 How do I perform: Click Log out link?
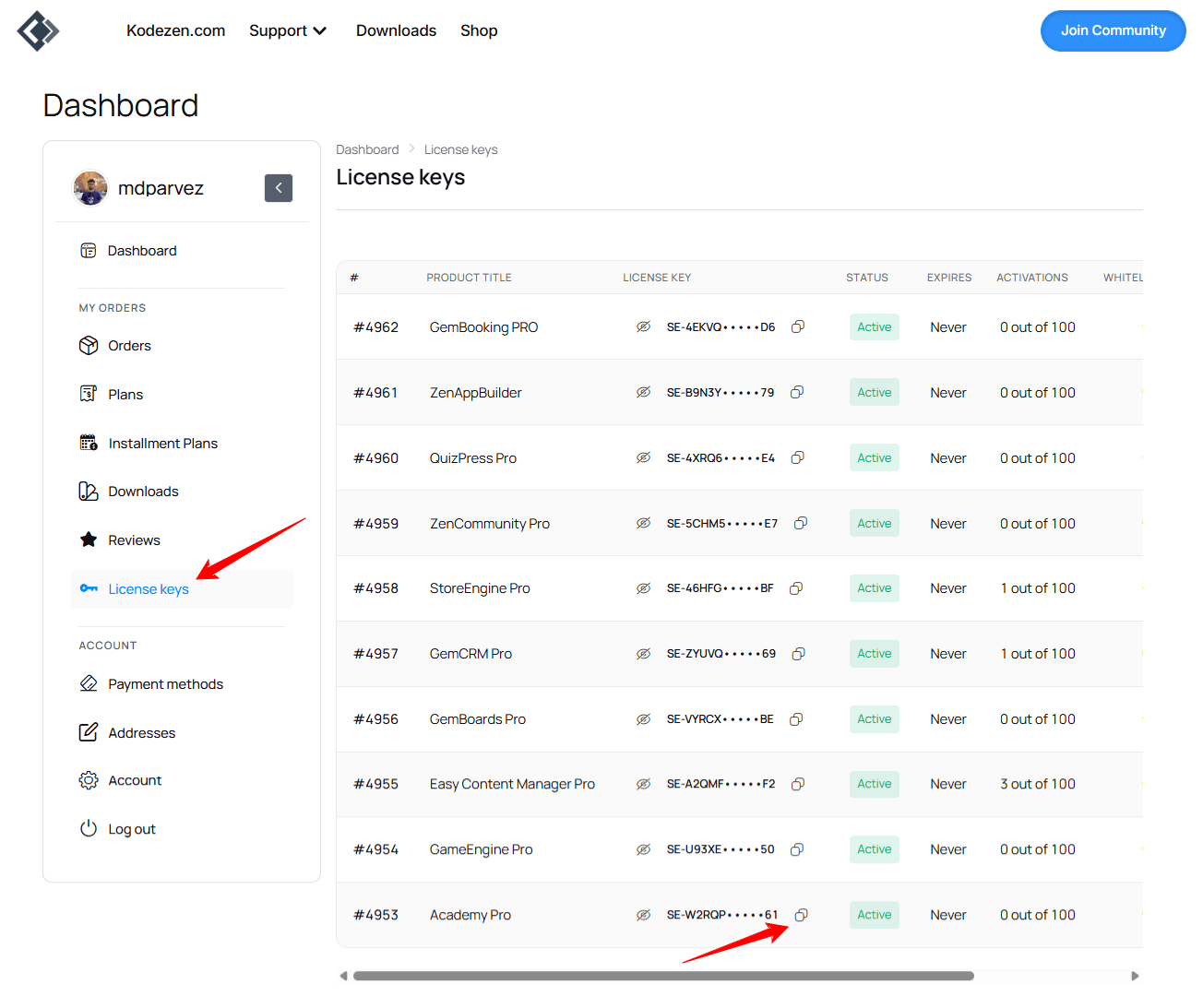[x=132, y=829]
